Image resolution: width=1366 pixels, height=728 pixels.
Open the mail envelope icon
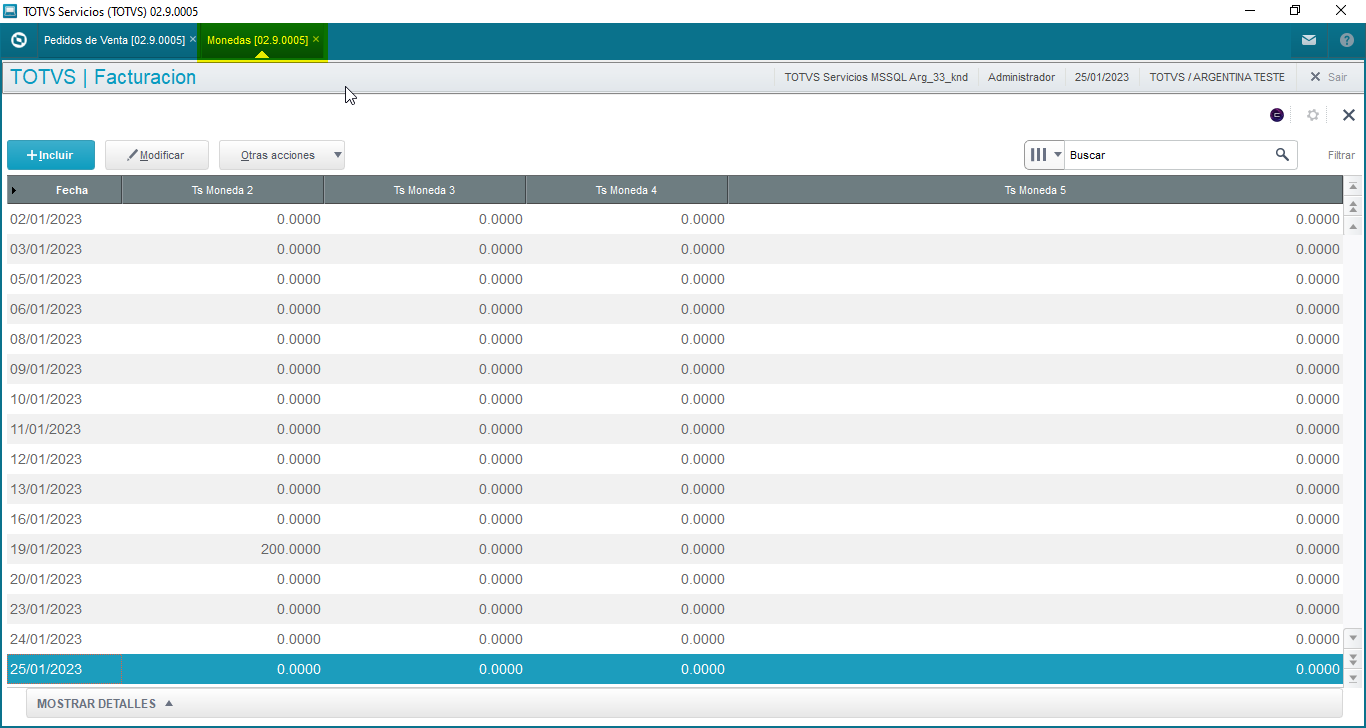click(1309, 40)
